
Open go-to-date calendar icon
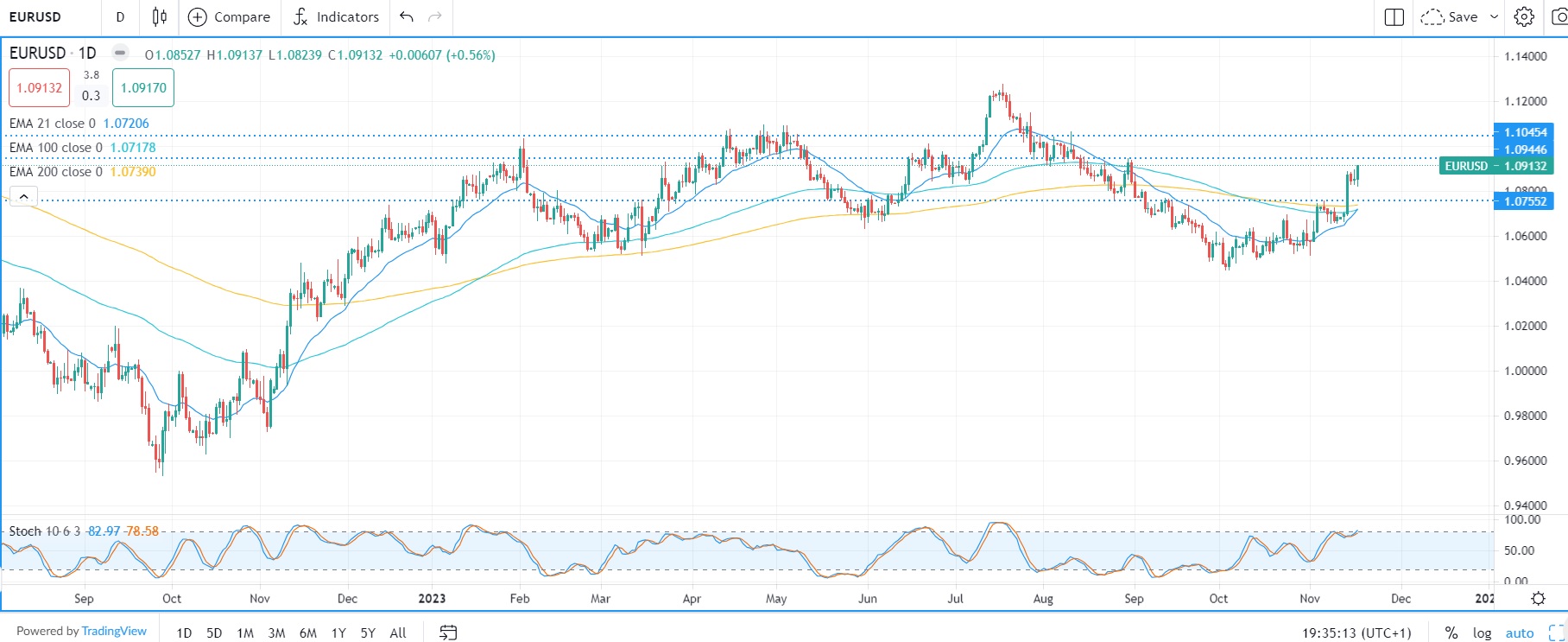pos(447,632)
